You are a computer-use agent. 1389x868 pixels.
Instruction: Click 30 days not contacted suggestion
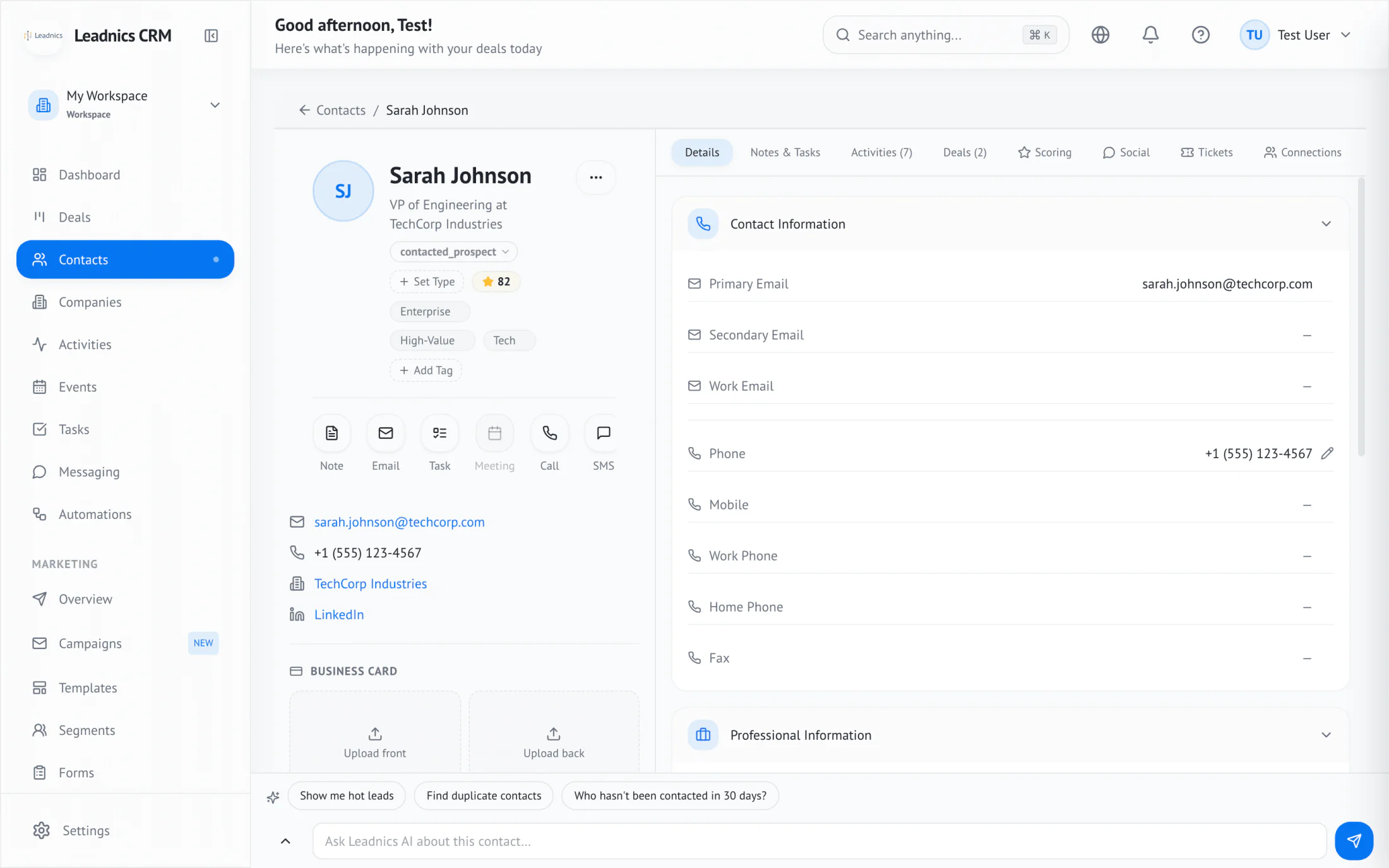670,795
